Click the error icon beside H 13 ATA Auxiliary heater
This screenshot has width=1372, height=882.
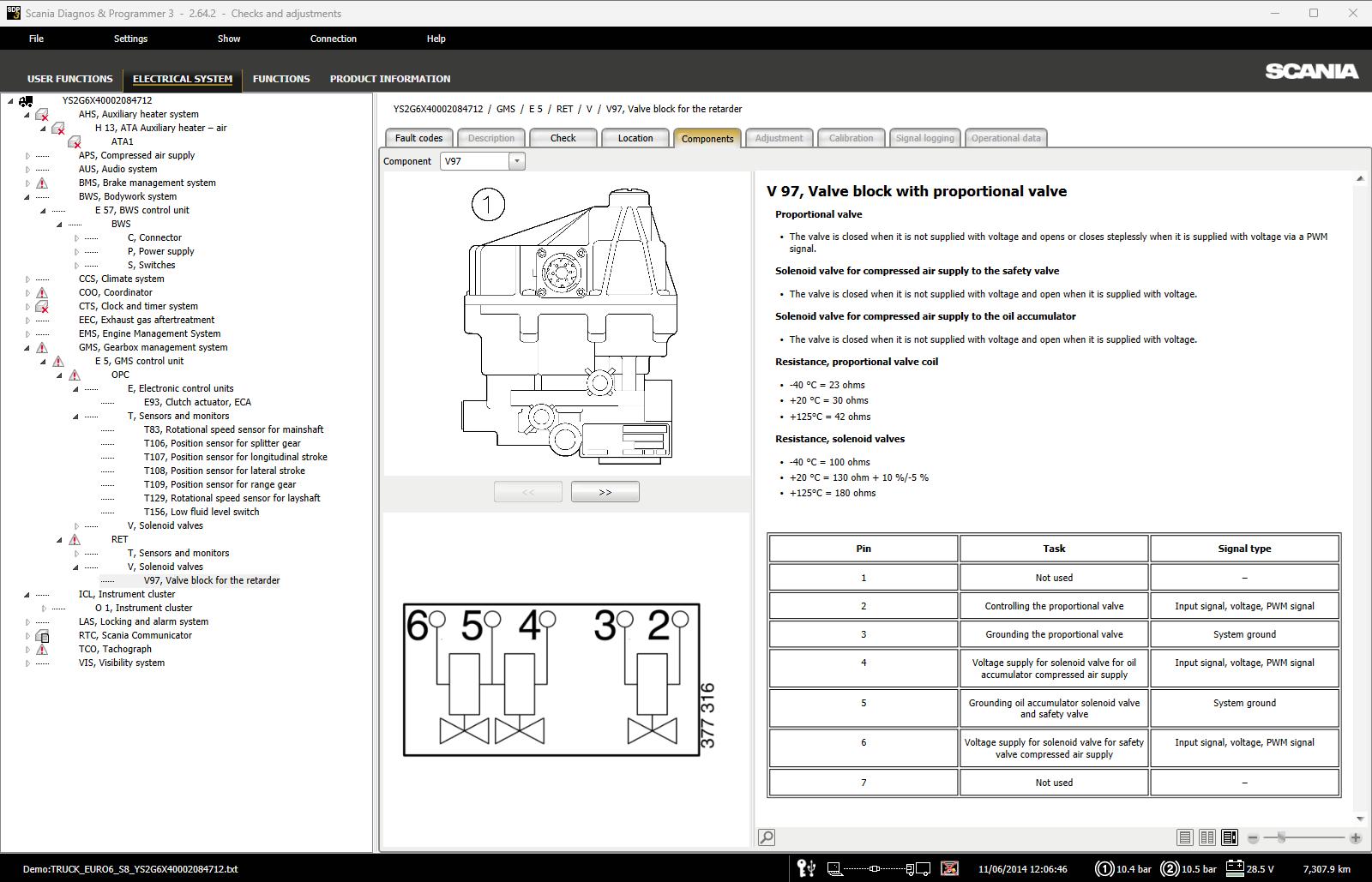tap(57, 129)
